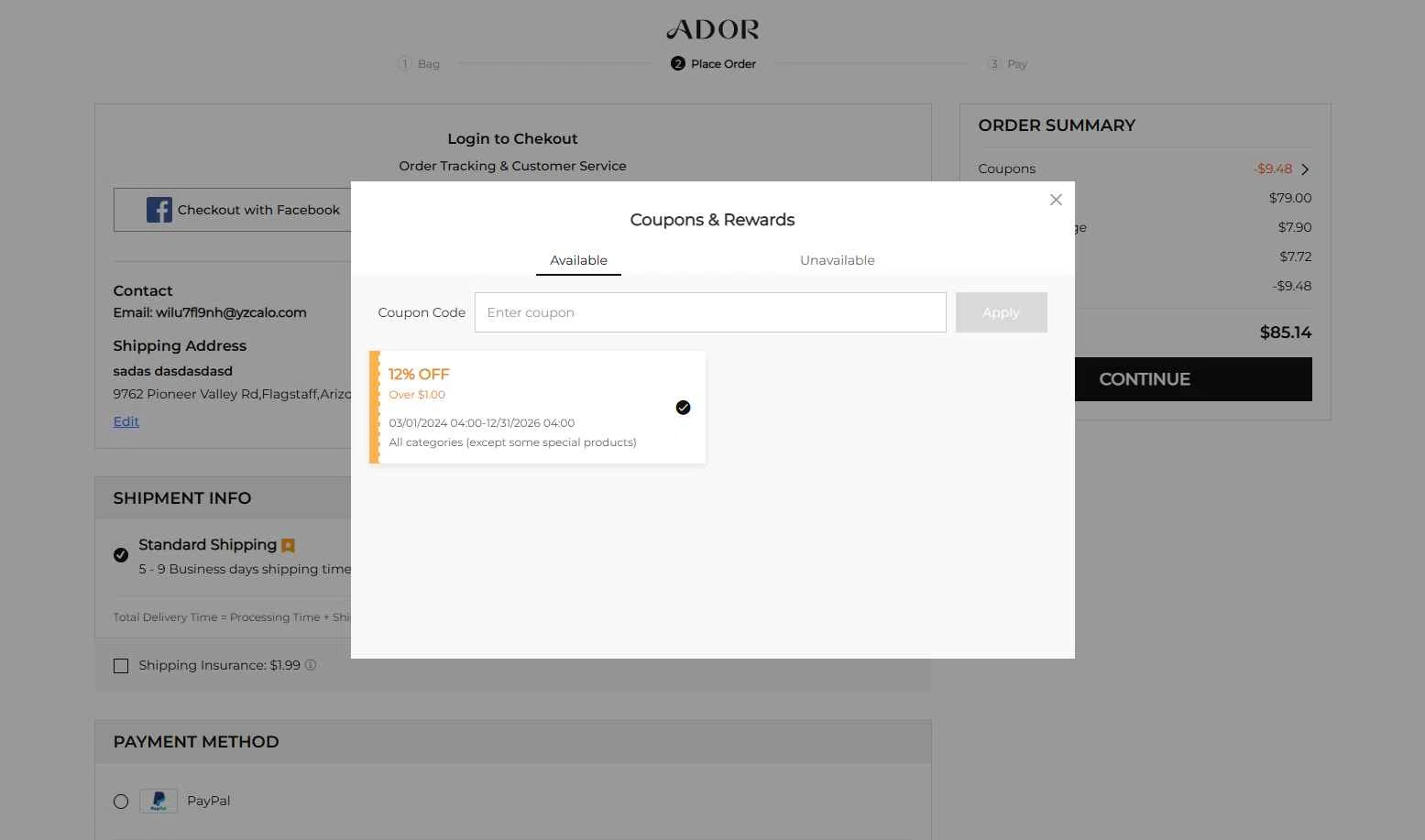Click the $7.90 amount in Order Summary
The width and height of the screenshot is (1425, 840).
coord(1295,227)
